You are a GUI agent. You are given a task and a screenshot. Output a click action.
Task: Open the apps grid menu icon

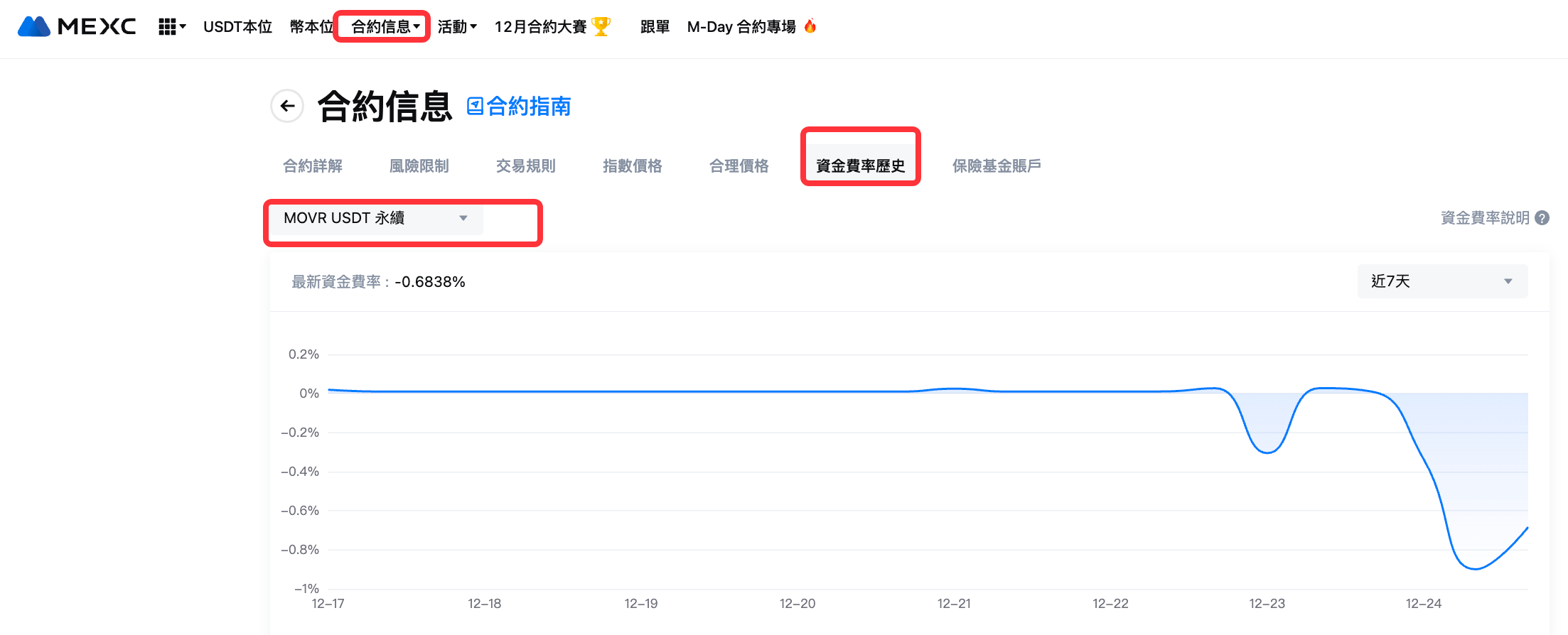click(x=167, y=27)
